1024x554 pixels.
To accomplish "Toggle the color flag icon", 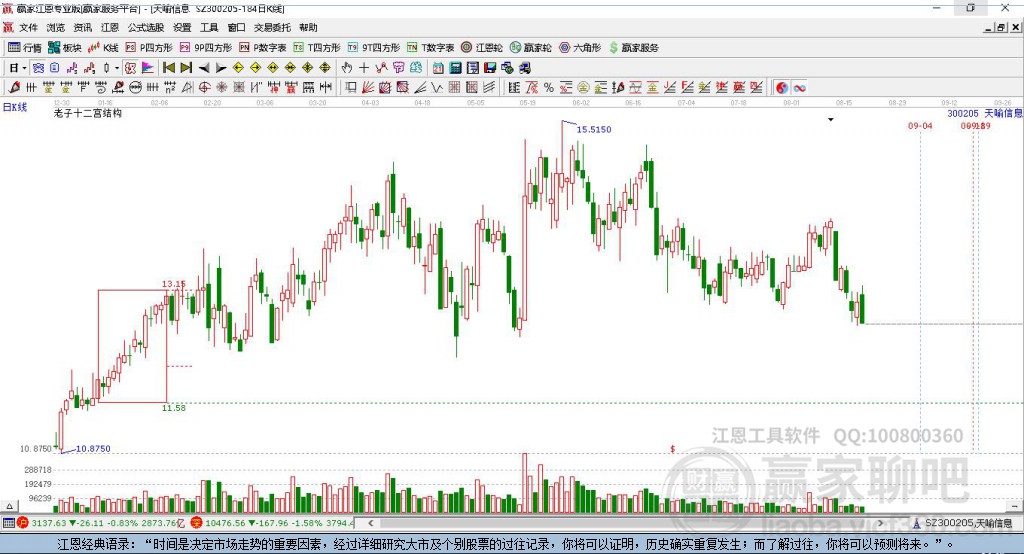I will coord(148,68).
